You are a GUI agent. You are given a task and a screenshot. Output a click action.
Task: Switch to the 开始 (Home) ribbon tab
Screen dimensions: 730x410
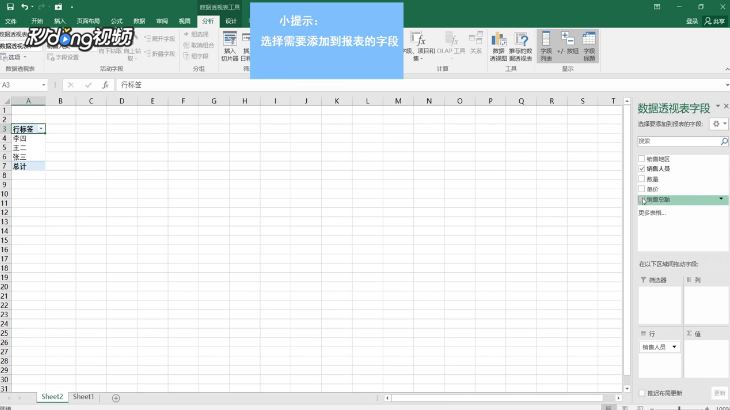37,21
